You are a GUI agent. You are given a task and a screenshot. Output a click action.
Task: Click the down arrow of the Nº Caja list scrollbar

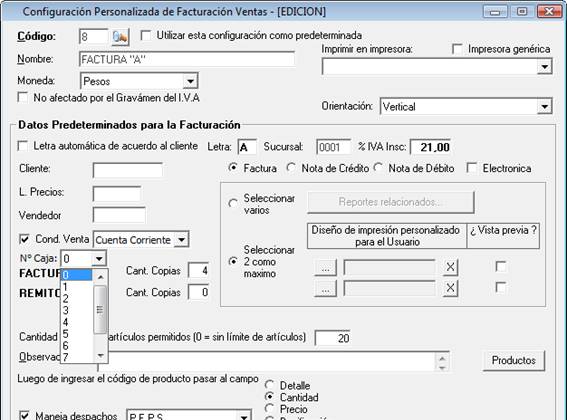pyautogui.click(x=101, y=356)
